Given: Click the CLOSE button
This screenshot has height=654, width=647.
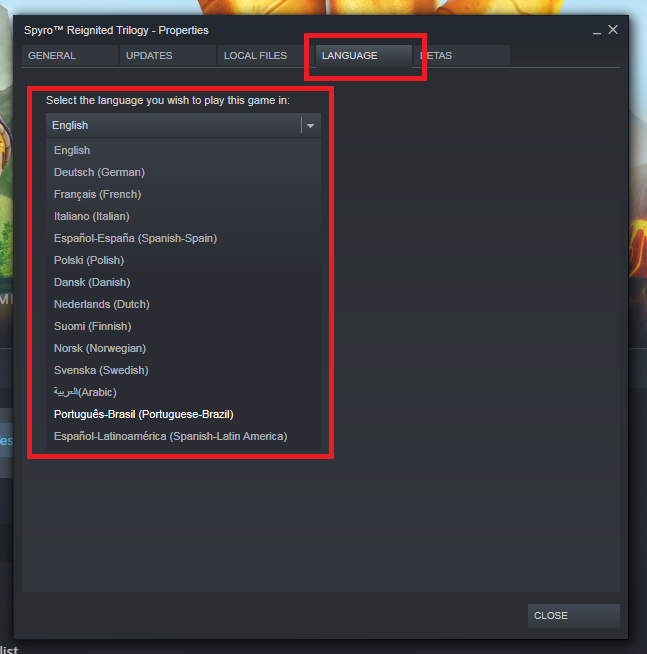Looking at the screenshot, I should (x=574, y=616).
